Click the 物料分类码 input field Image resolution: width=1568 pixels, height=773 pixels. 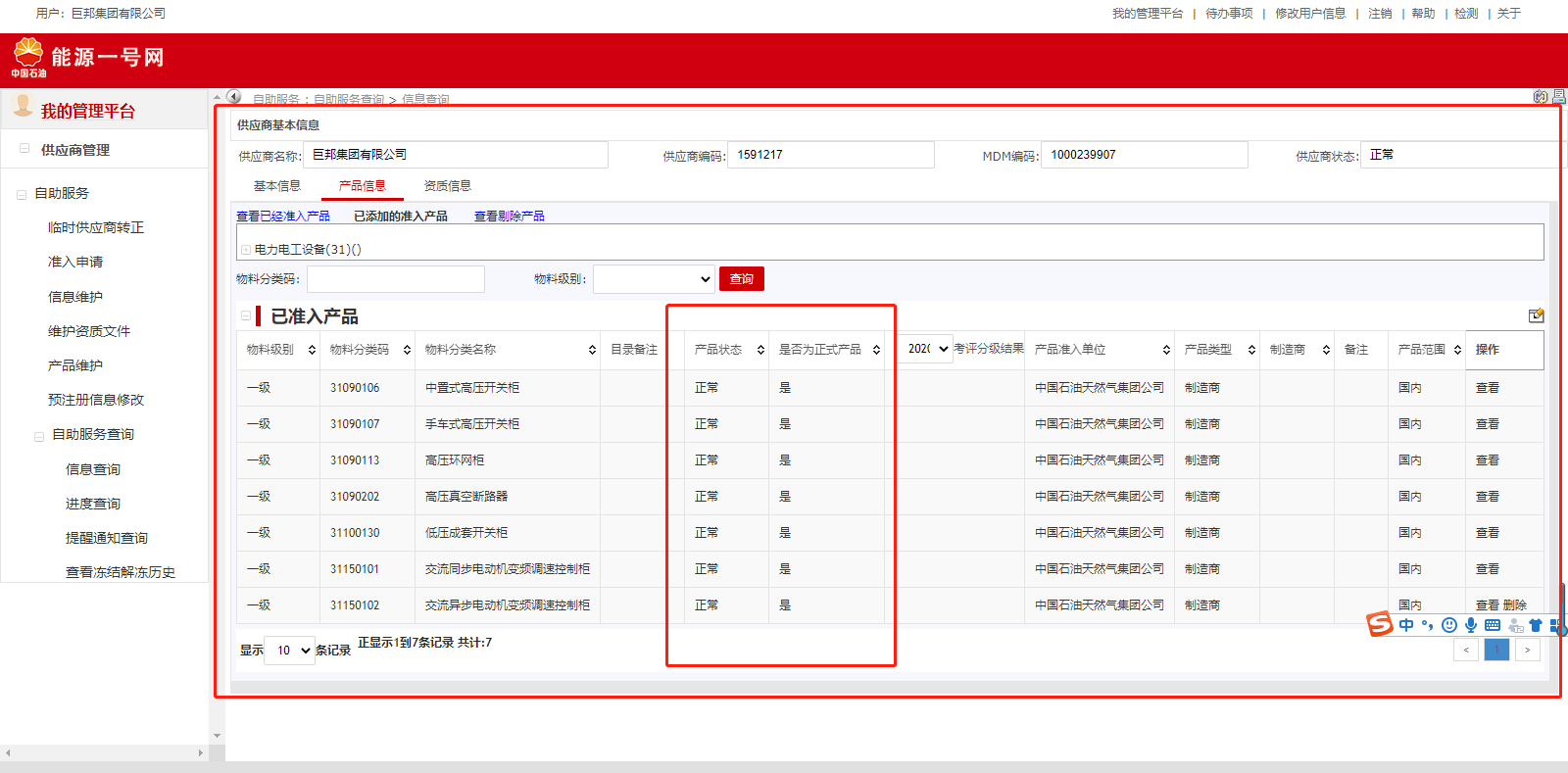click(396, 279)
